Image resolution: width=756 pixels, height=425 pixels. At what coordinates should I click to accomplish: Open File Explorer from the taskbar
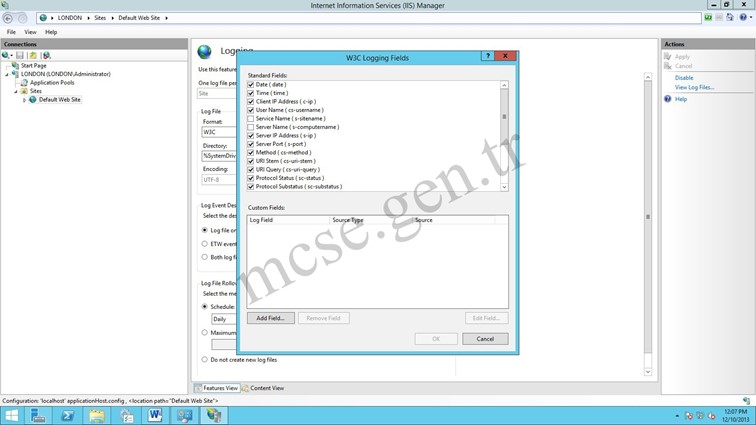(96, 415)
